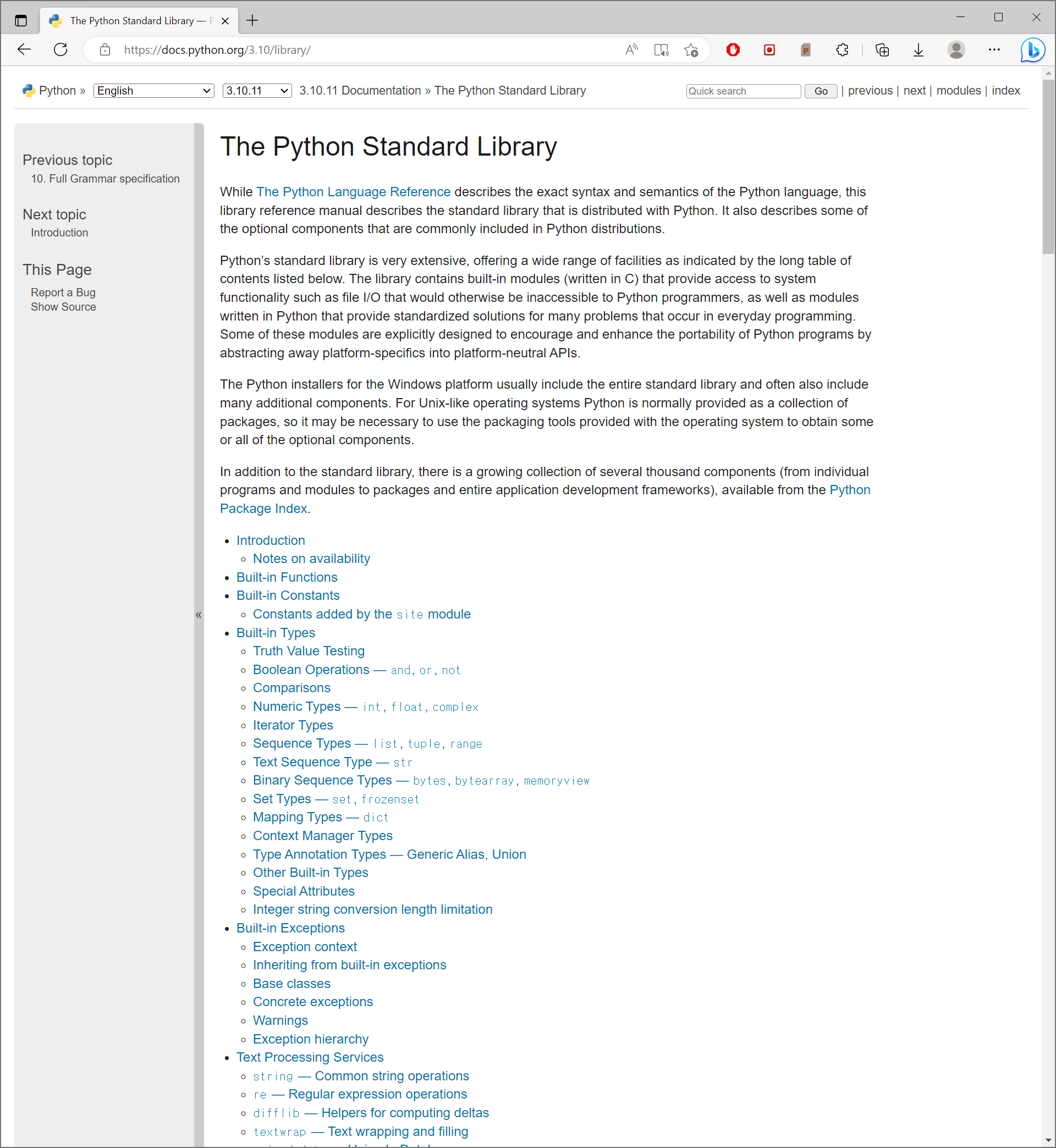Collapse the sidebar with « toggle
The image size is (1056, 1148).
pyautogui.click(x=199, y=615)
